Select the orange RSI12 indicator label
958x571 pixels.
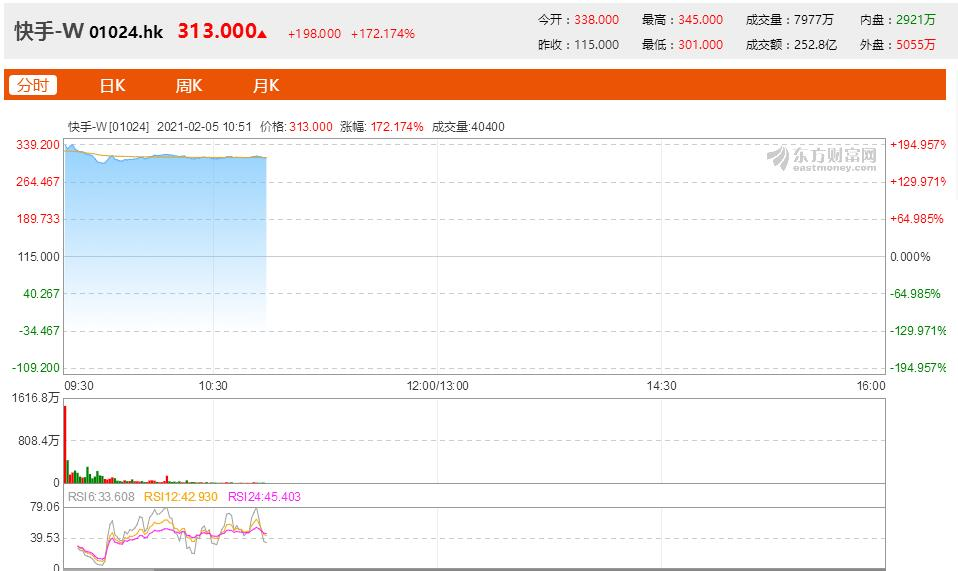(x=180, y=496)
